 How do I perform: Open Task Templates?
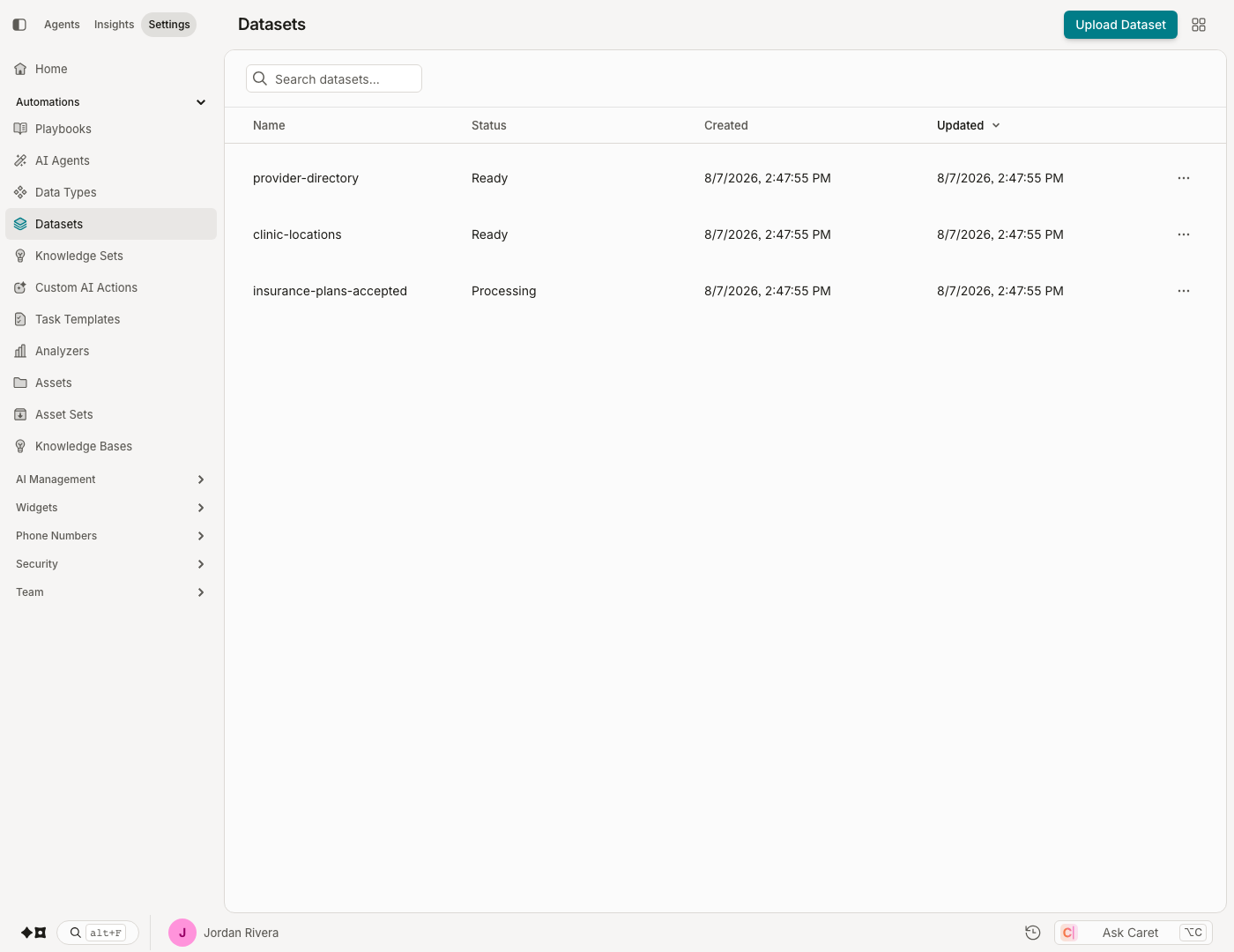(x=111, y=319)
